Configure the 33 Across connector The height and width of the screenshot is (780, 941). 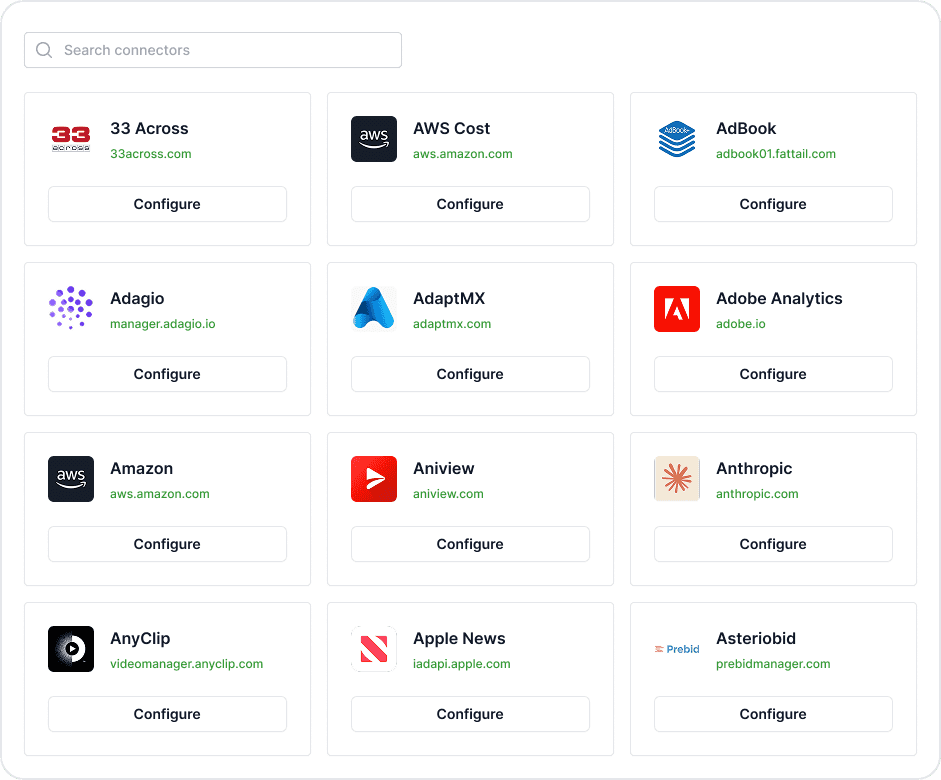tap(167, 204)
